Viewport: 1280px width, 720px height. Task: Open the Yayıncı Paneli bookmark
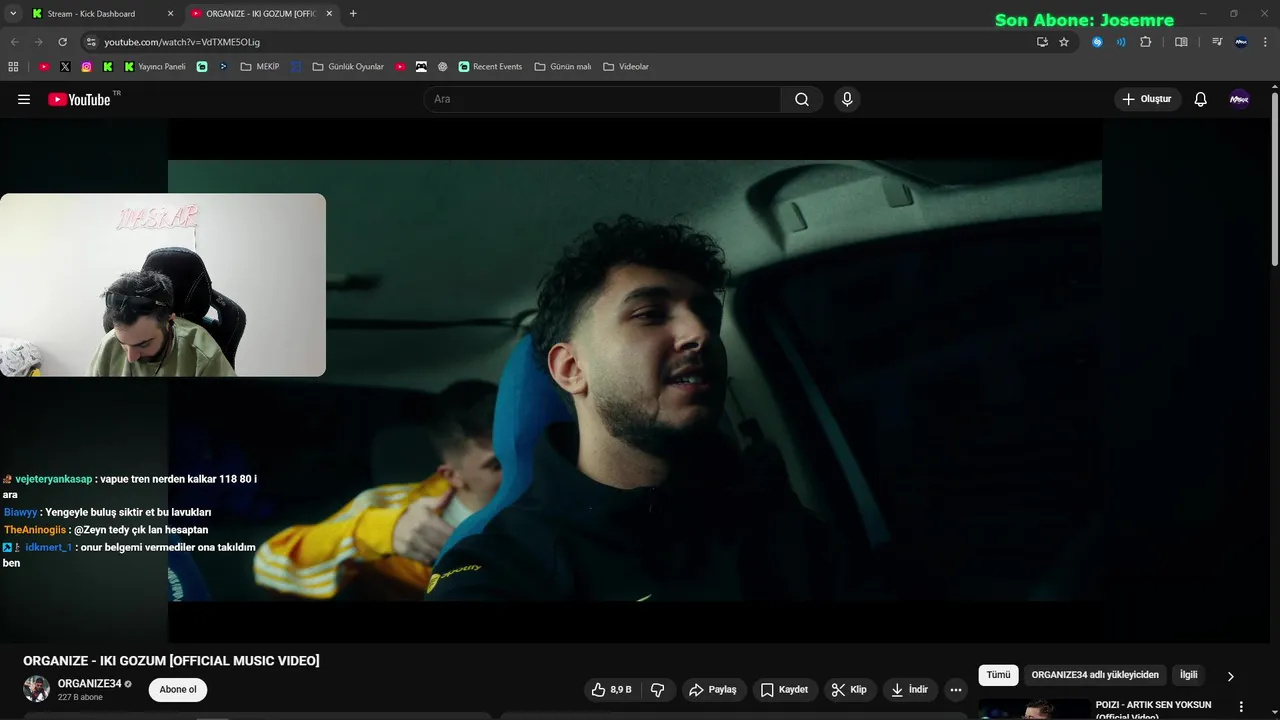[155, 67]
